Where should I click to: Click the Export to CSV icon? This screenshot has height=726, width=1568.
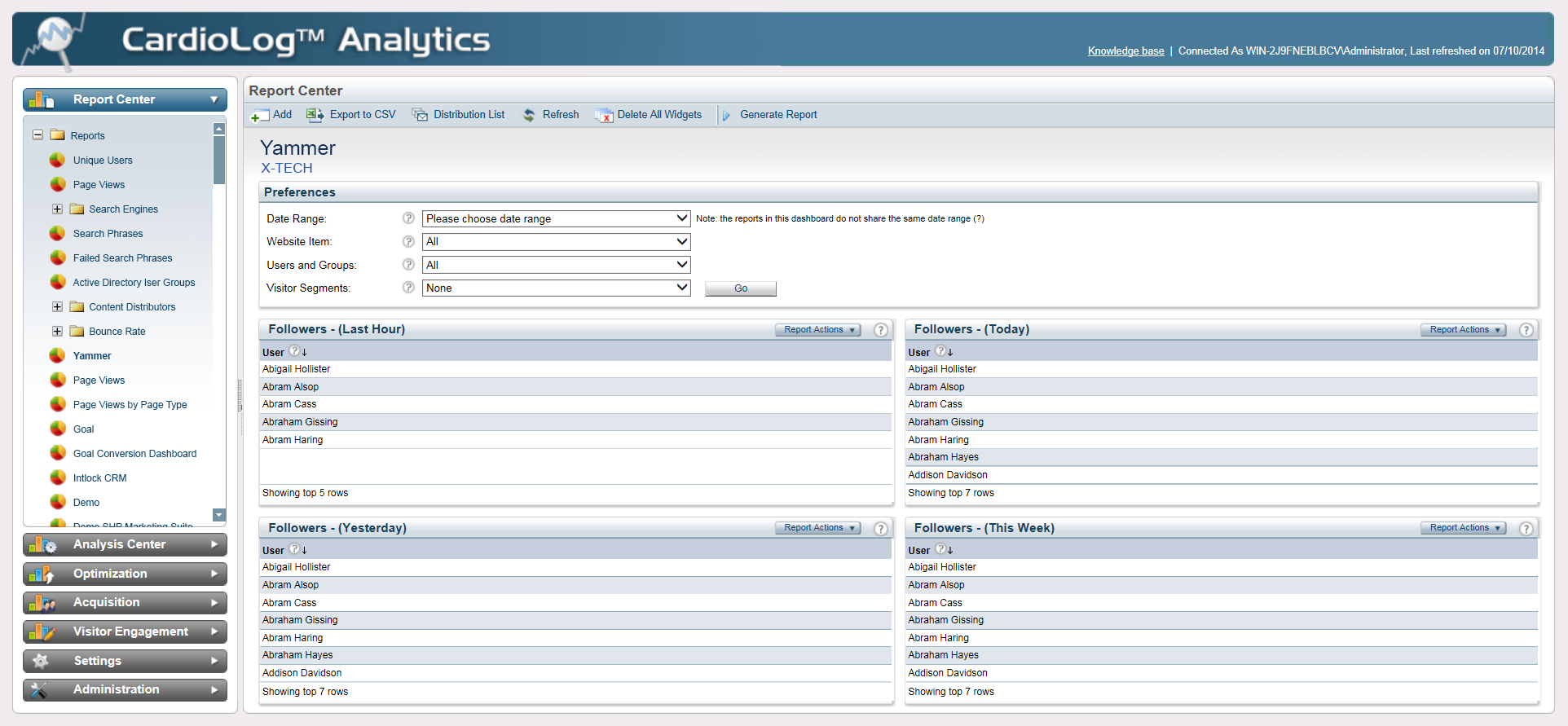coord(315,115)
